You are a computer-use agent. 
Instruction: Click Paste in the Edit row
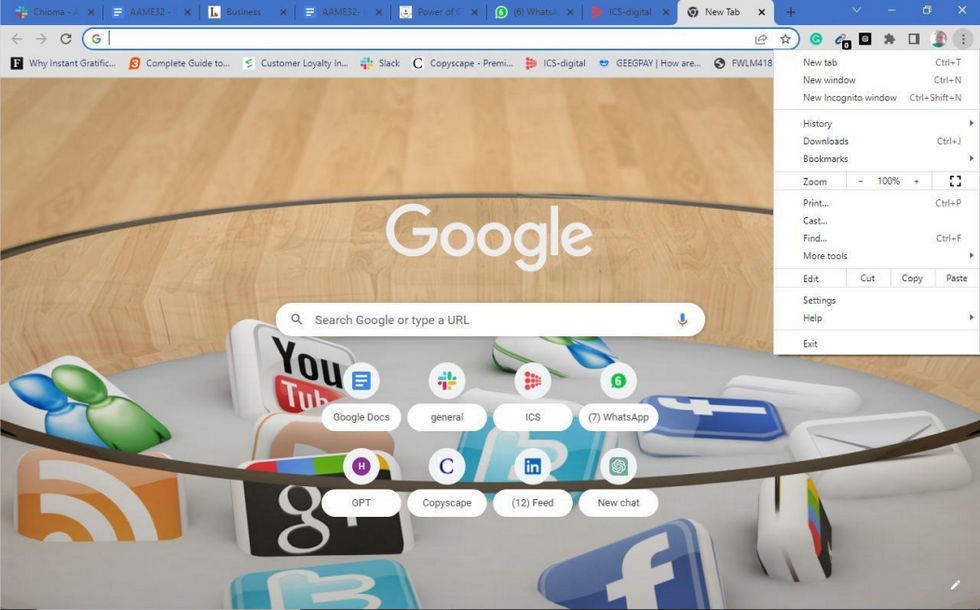[956, 278]
